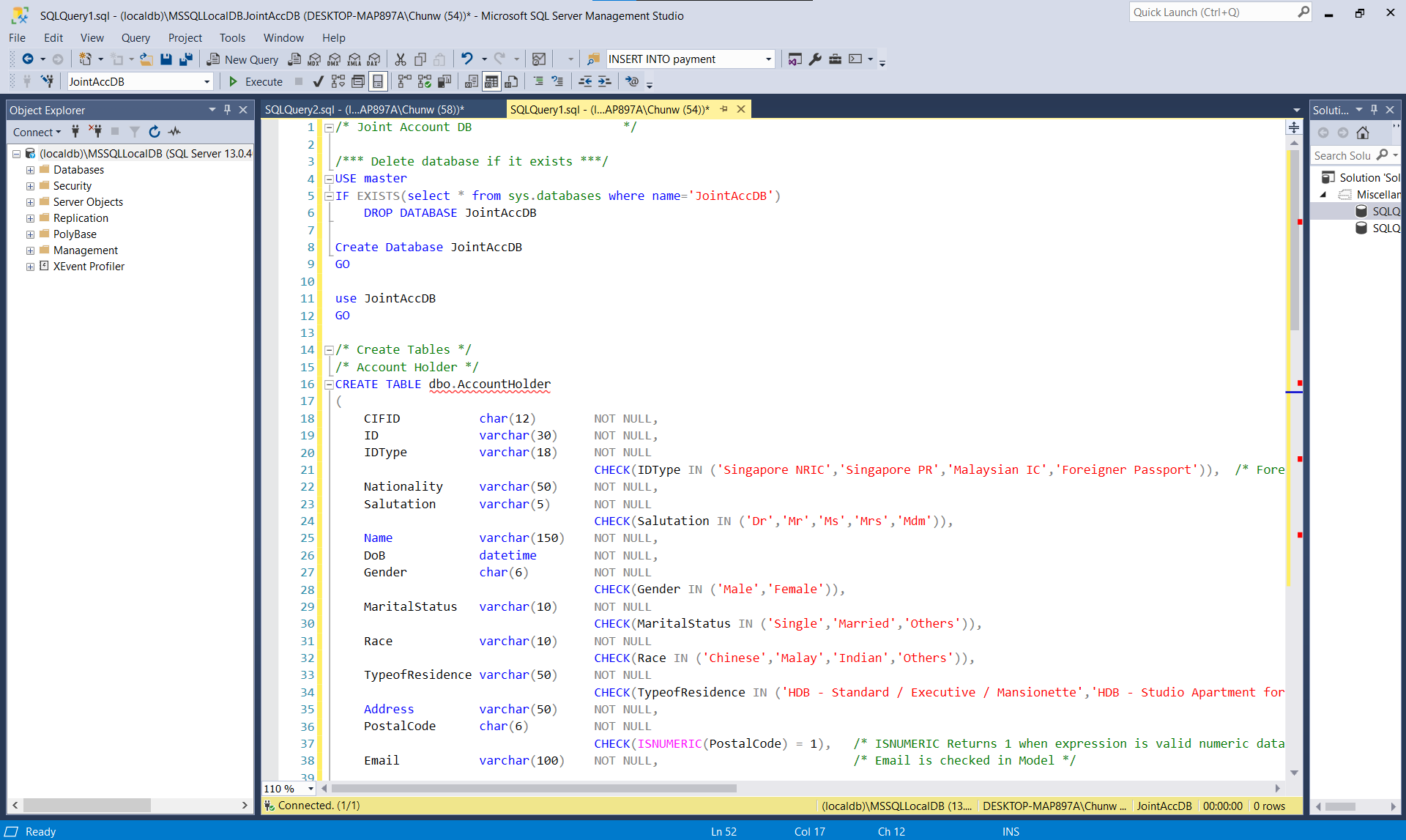Viewport: 1406px width, 840px height.
Task: Click the horizontal scrollbar in editor
Action: pyautogui.click(x=535, y=789)
